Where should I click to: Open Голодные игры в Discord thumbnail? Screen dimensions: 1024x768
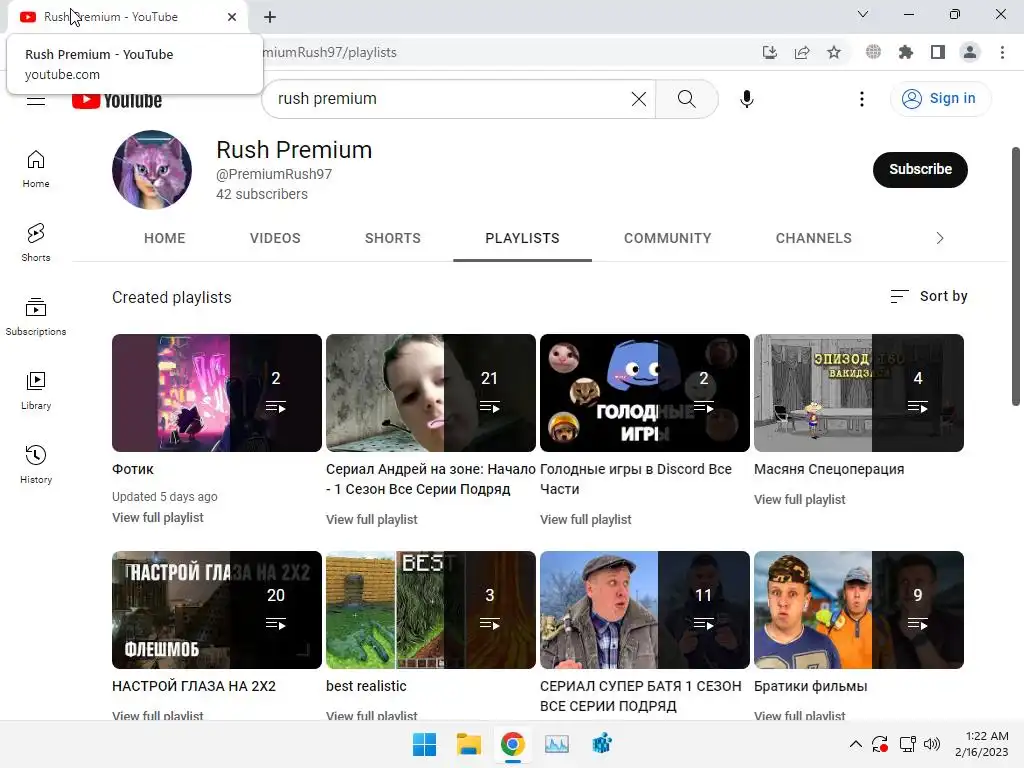[645, 393]
